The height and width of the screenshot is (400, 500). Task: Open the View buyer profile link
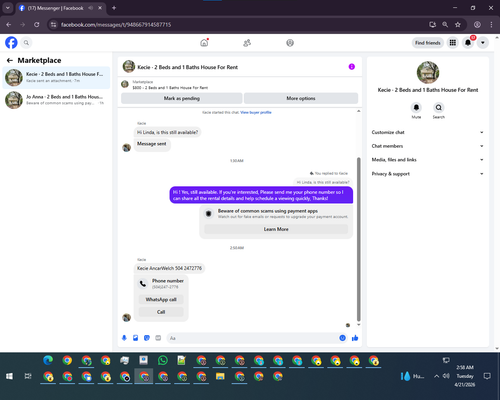tap(256, 112)
